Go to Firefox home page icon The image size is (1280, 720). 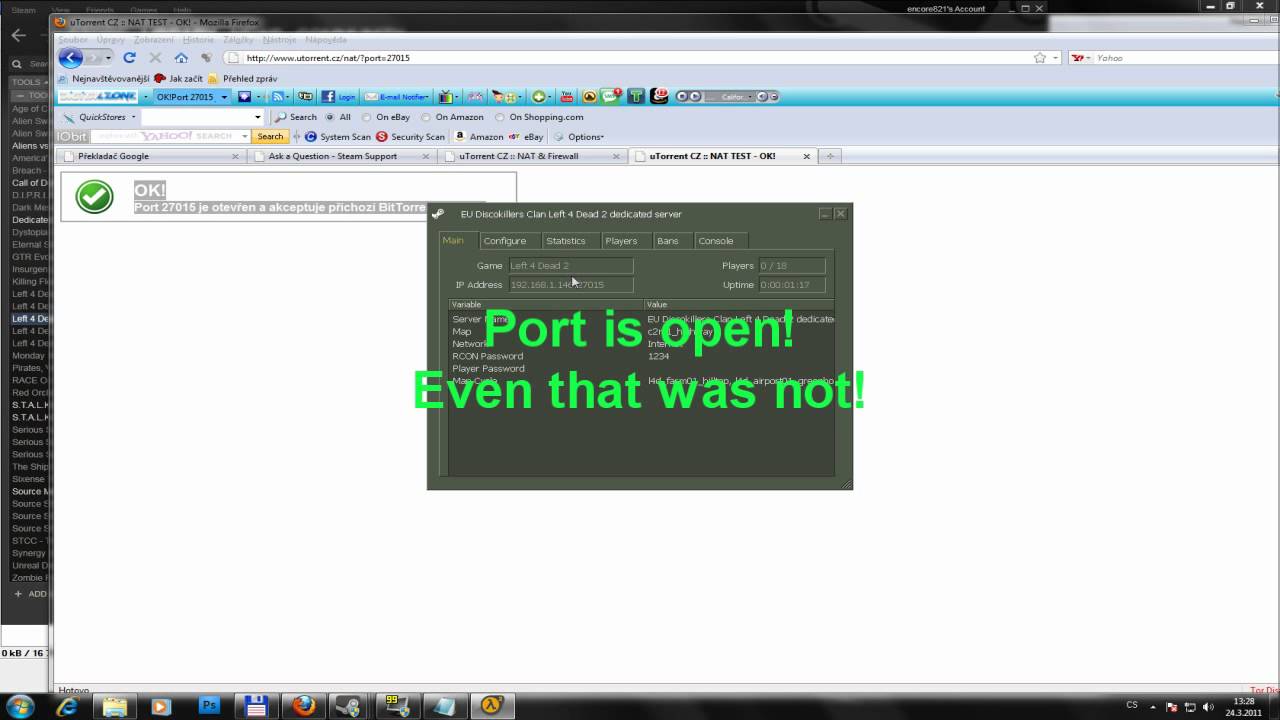pos(181,58)
